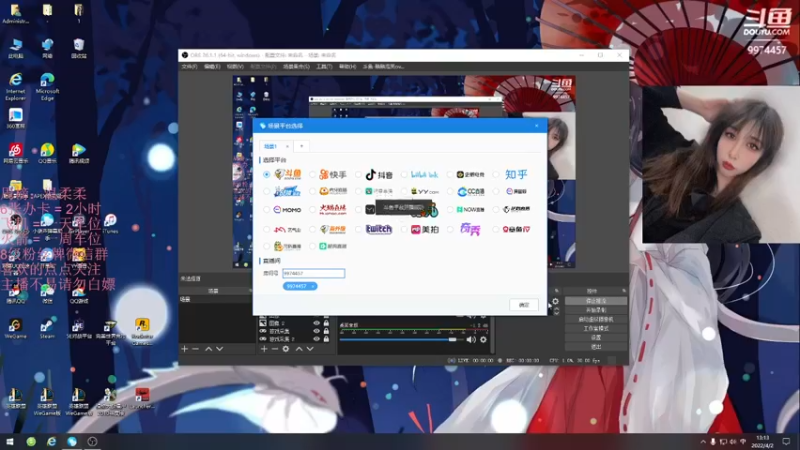Select the bilibili platform radio button

point(404,174)
